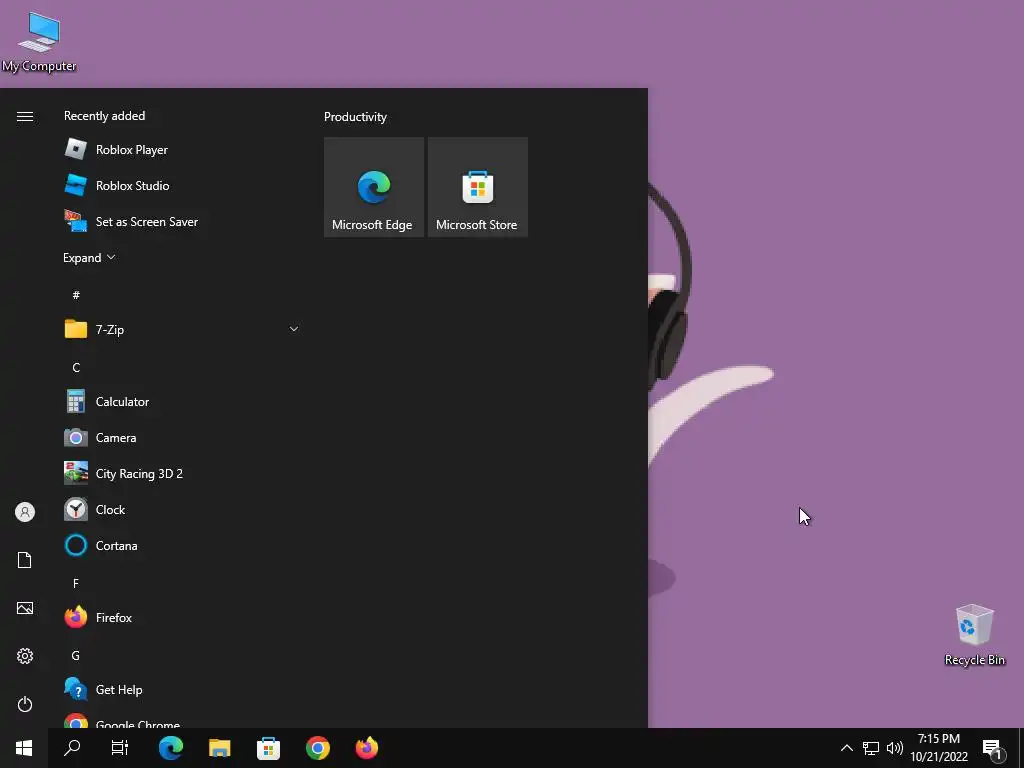
Task: Expand the recently added list
Action: [89, 257]
